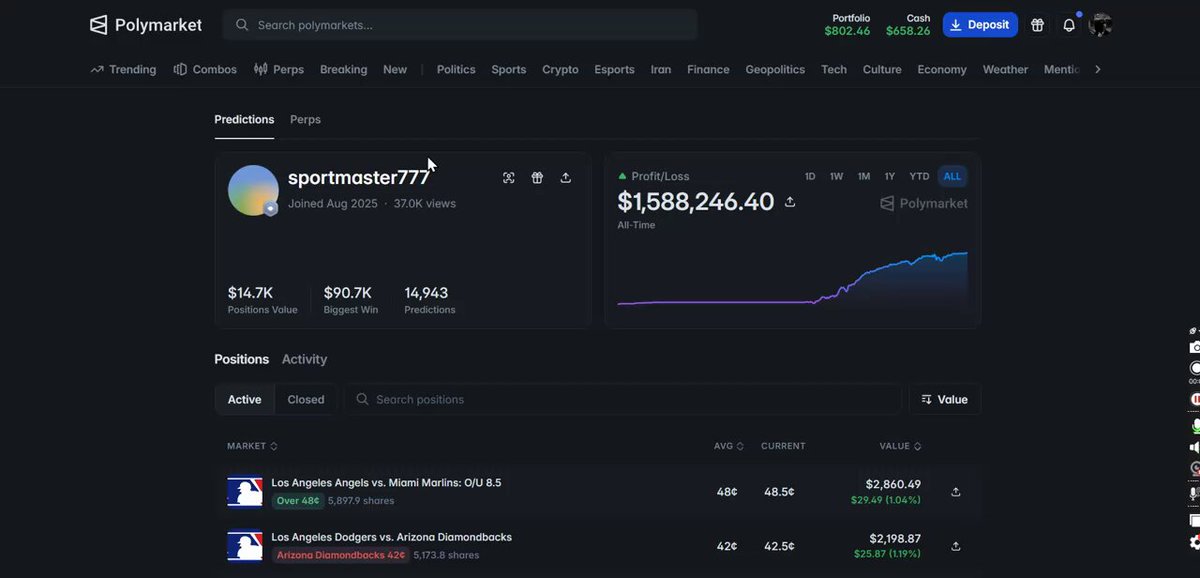Screen dimensions: 1200x578
Task: Select the ALL profit range
Action: point(952,177)
